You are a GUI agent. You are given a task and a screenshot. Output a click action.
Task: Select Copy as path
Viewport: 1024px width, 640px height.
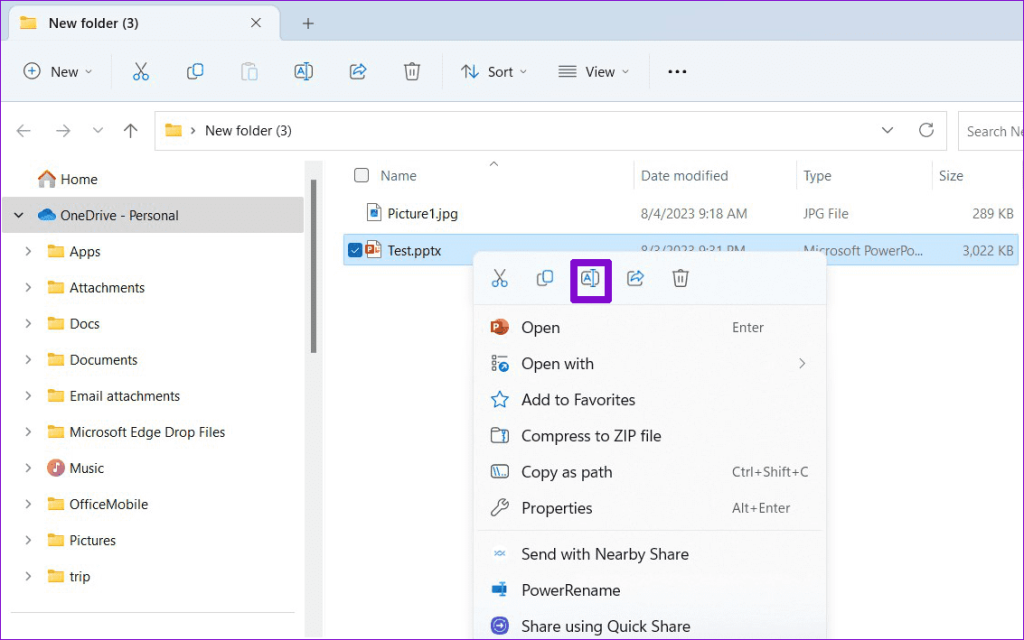pyautogui.click(x=649, y=472)
